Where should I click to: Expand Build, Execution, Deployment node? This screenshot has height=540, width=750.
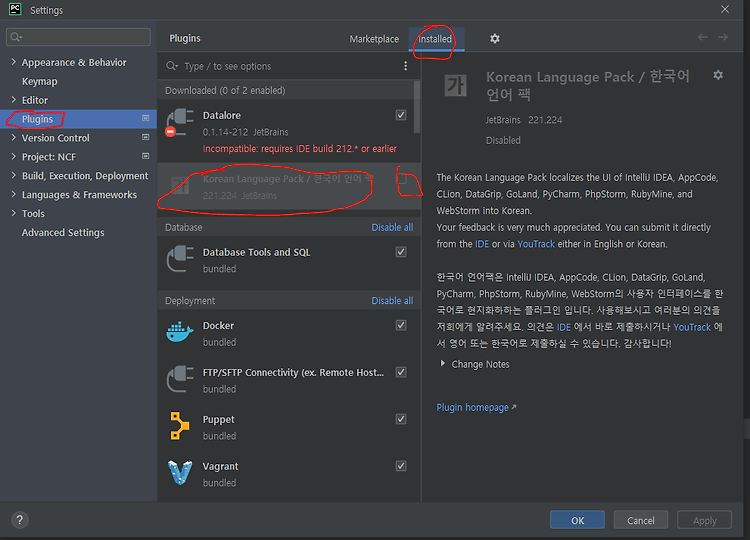click(x=13, y=175)
